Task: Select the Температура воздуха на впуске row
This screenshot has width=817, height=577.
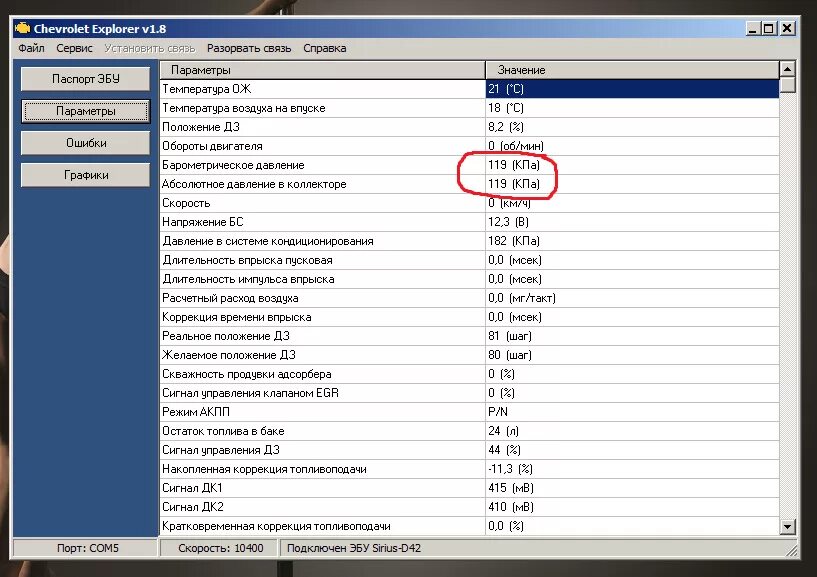Action: click(469, 108)
